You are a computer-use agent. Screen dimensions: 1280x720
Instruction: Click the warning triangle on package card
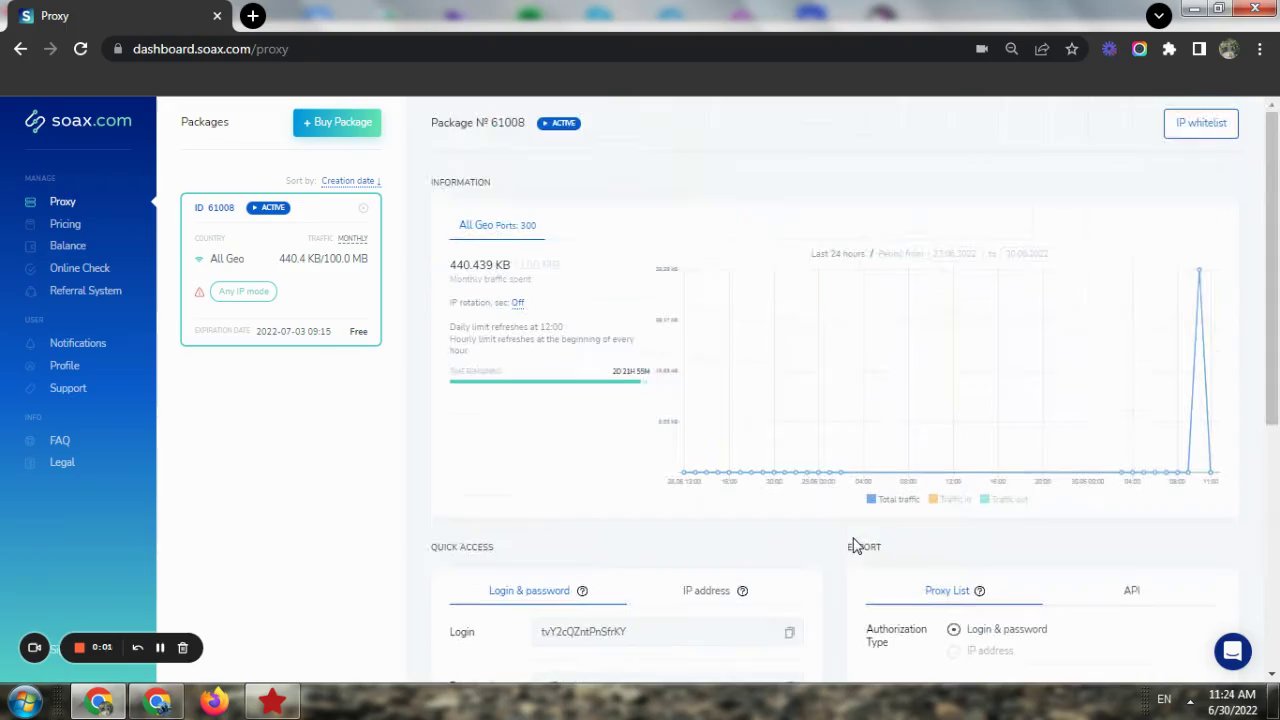199,292
